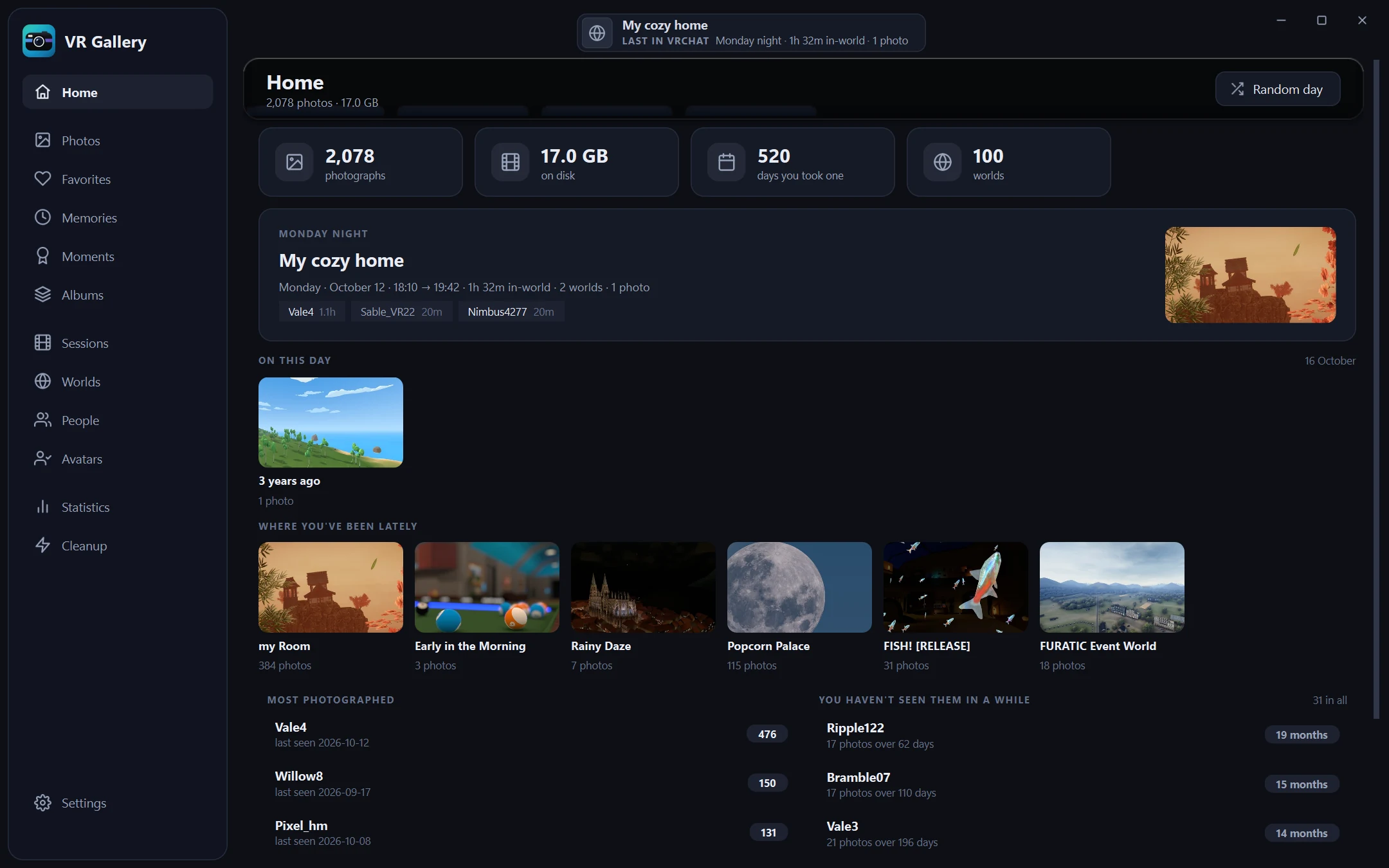The image size is (1389, 868).
Task: Click the film icon on the 17.0 GB card
Action: [x=511, y=162]
